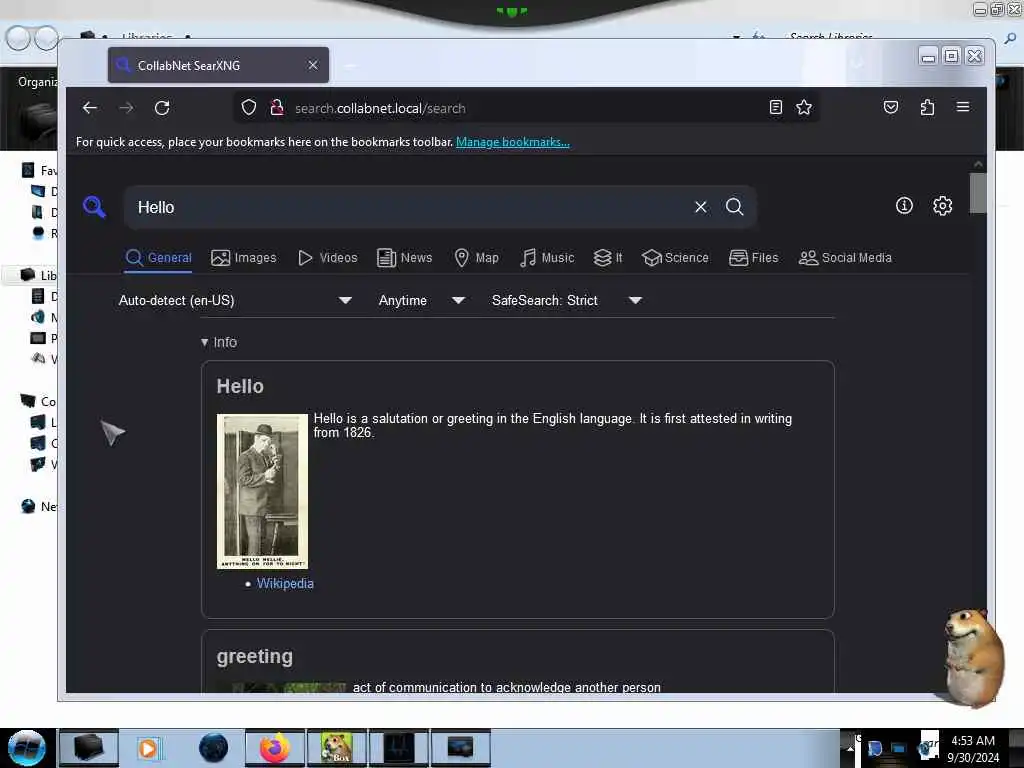Open the Extensions puzzle icon
This screenshot has width=1024, height=768.
(x=927, y=107)
